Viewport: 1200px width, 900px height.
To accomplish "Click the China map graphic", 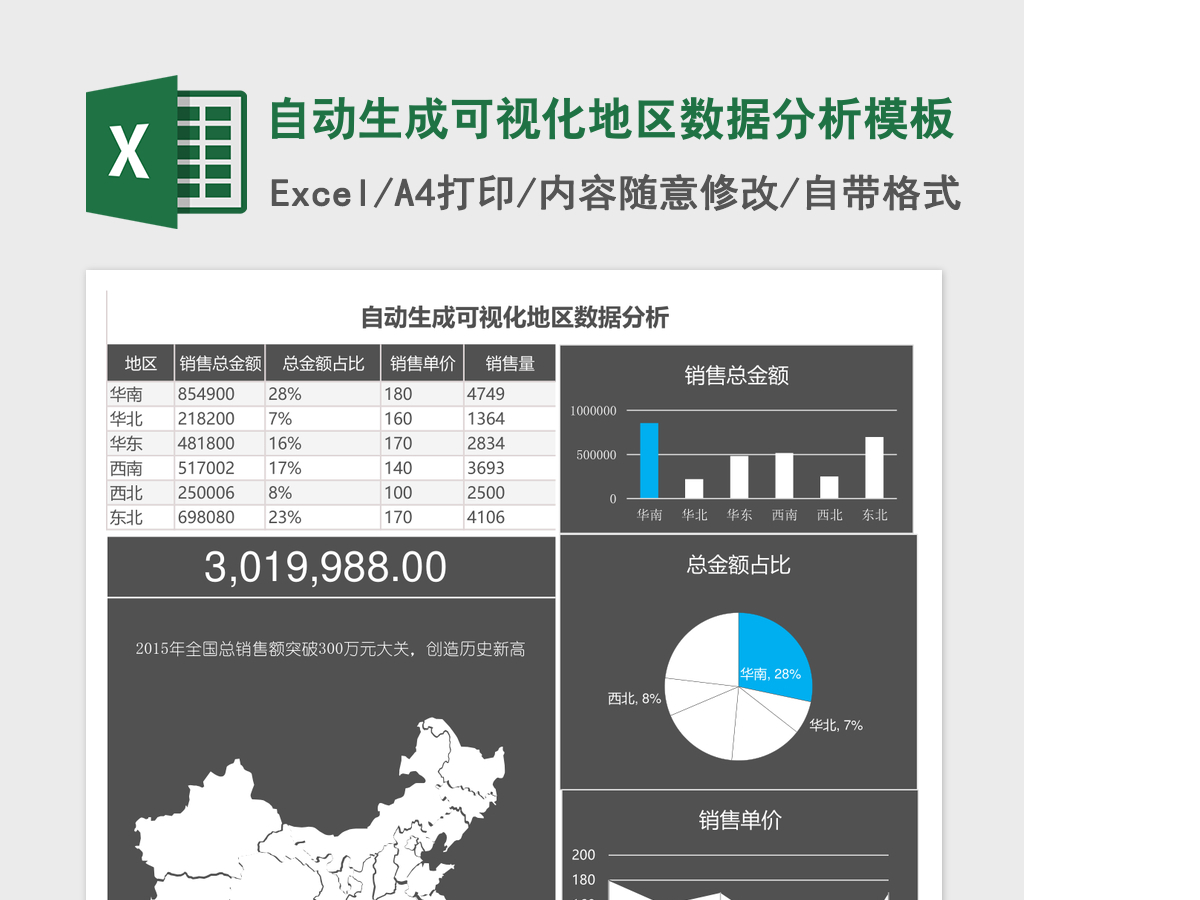I will click(320, 808).
